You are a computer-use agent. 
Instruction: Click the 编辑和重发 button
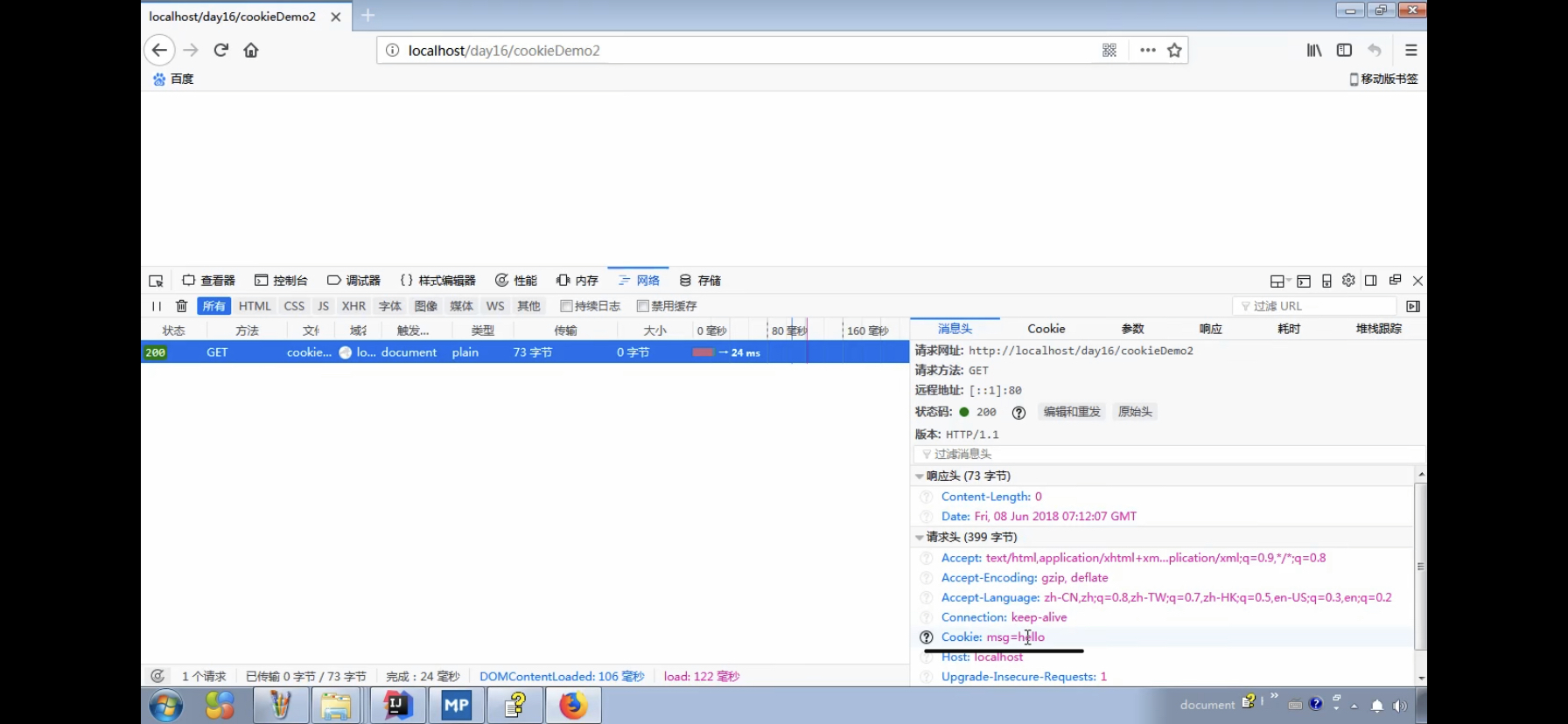click(1072, 412)
